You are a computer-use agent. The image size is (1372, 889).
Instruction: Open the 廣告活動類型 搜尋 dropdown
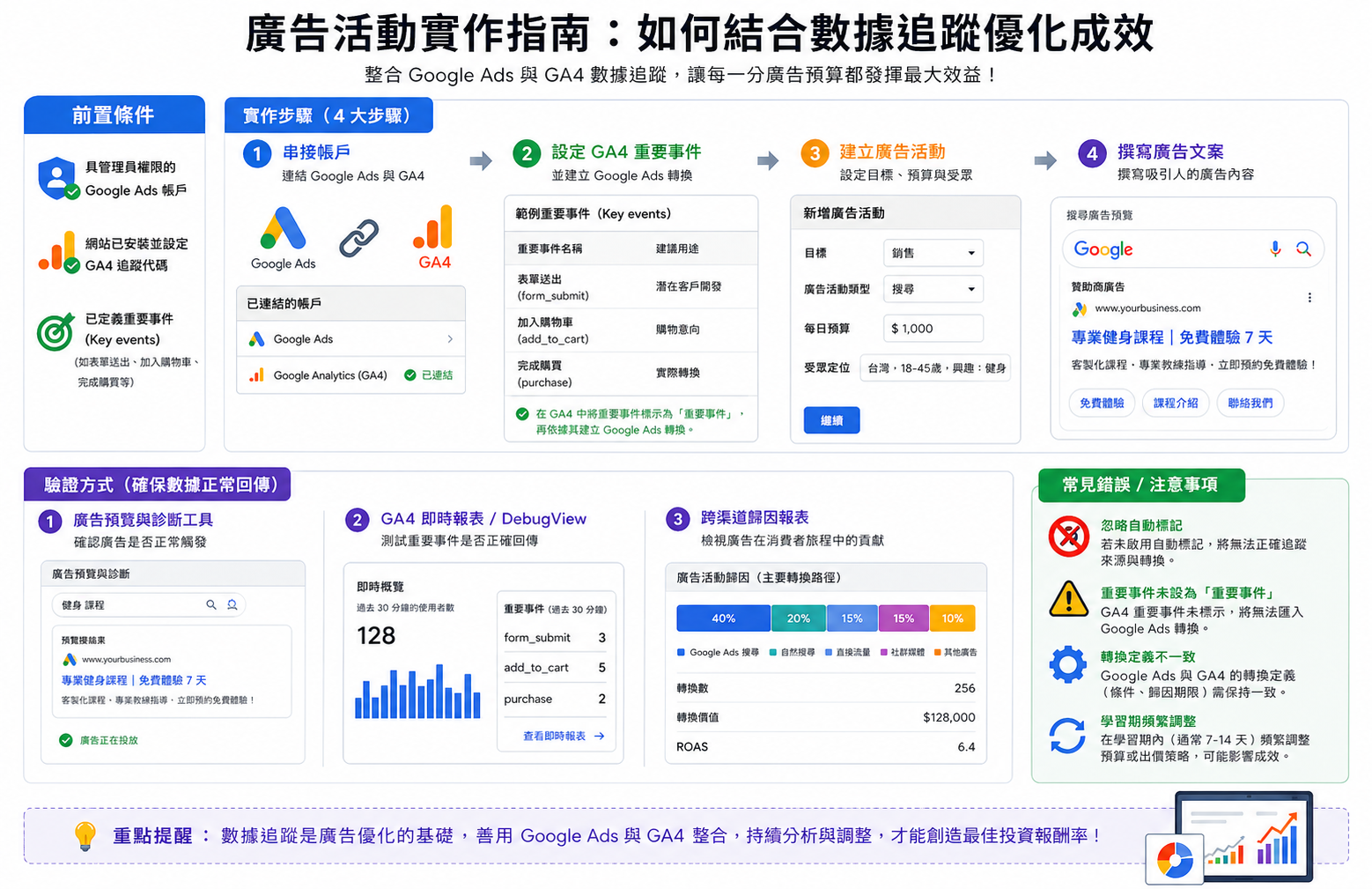pos(933,289)
